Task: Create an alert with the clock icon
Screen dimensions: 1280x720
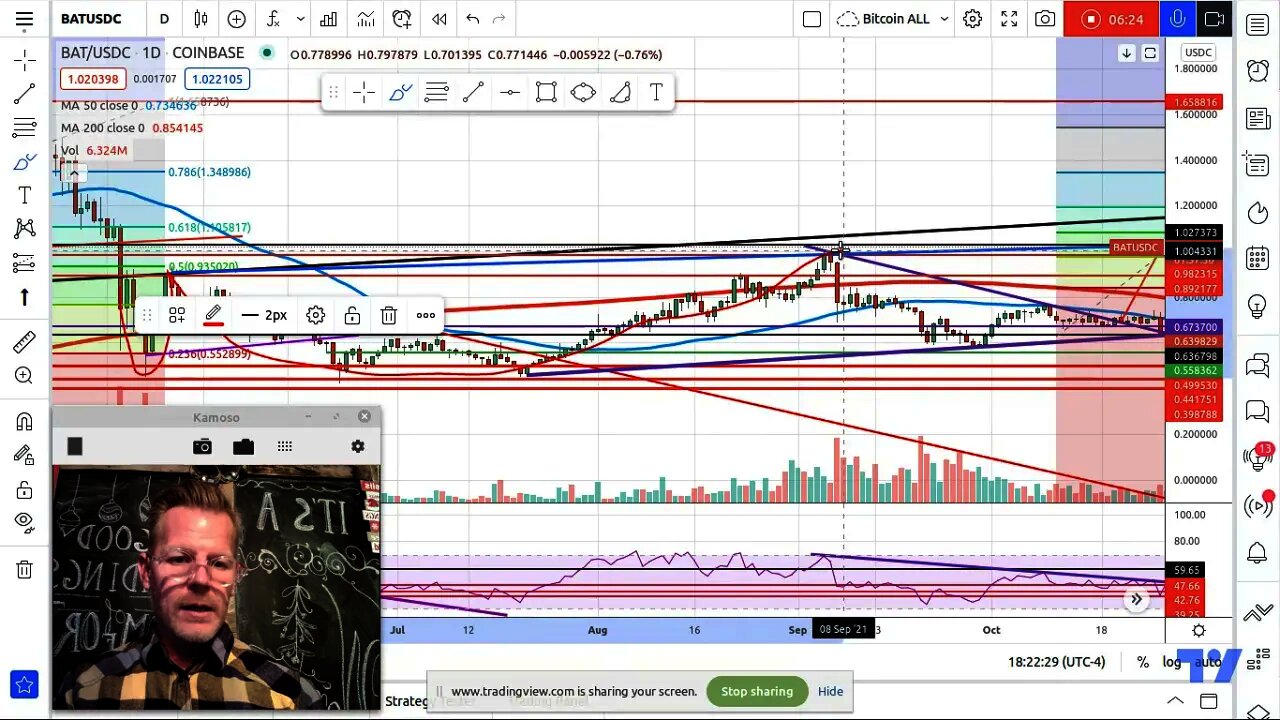Action: [x=402, y=19]
